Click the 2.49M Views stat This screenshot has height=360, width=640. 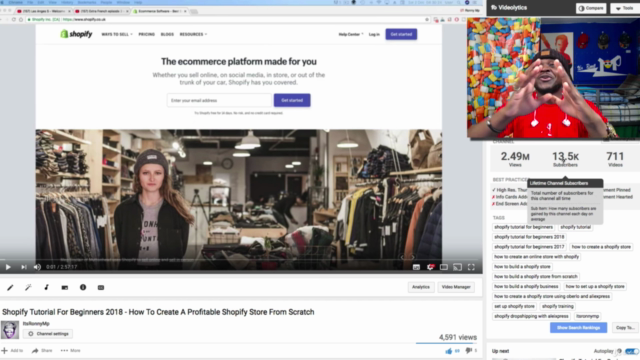(x=515, y=159)
